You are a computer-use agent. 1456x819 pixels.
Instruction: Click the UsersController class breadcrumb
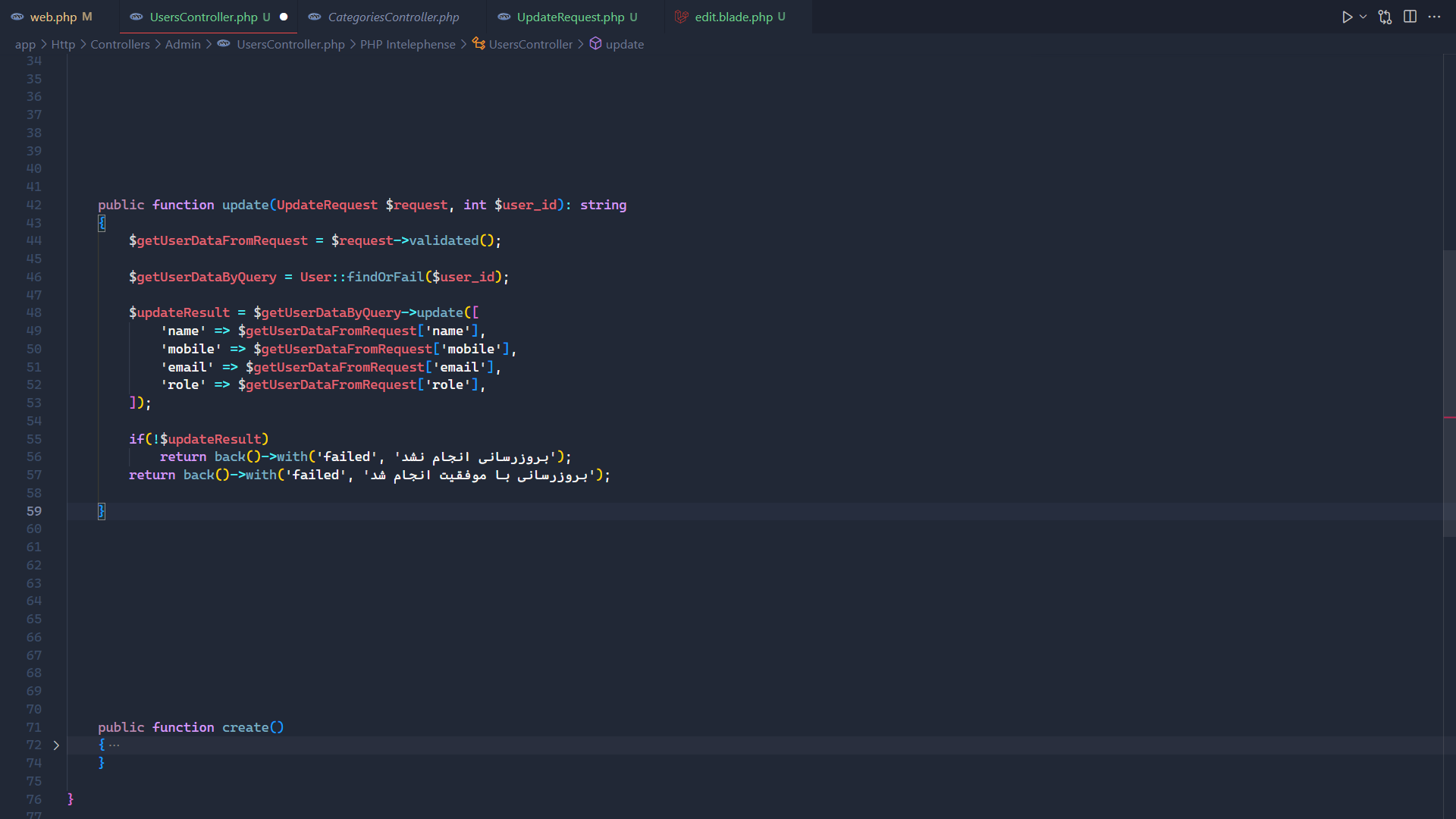[531, 45]
